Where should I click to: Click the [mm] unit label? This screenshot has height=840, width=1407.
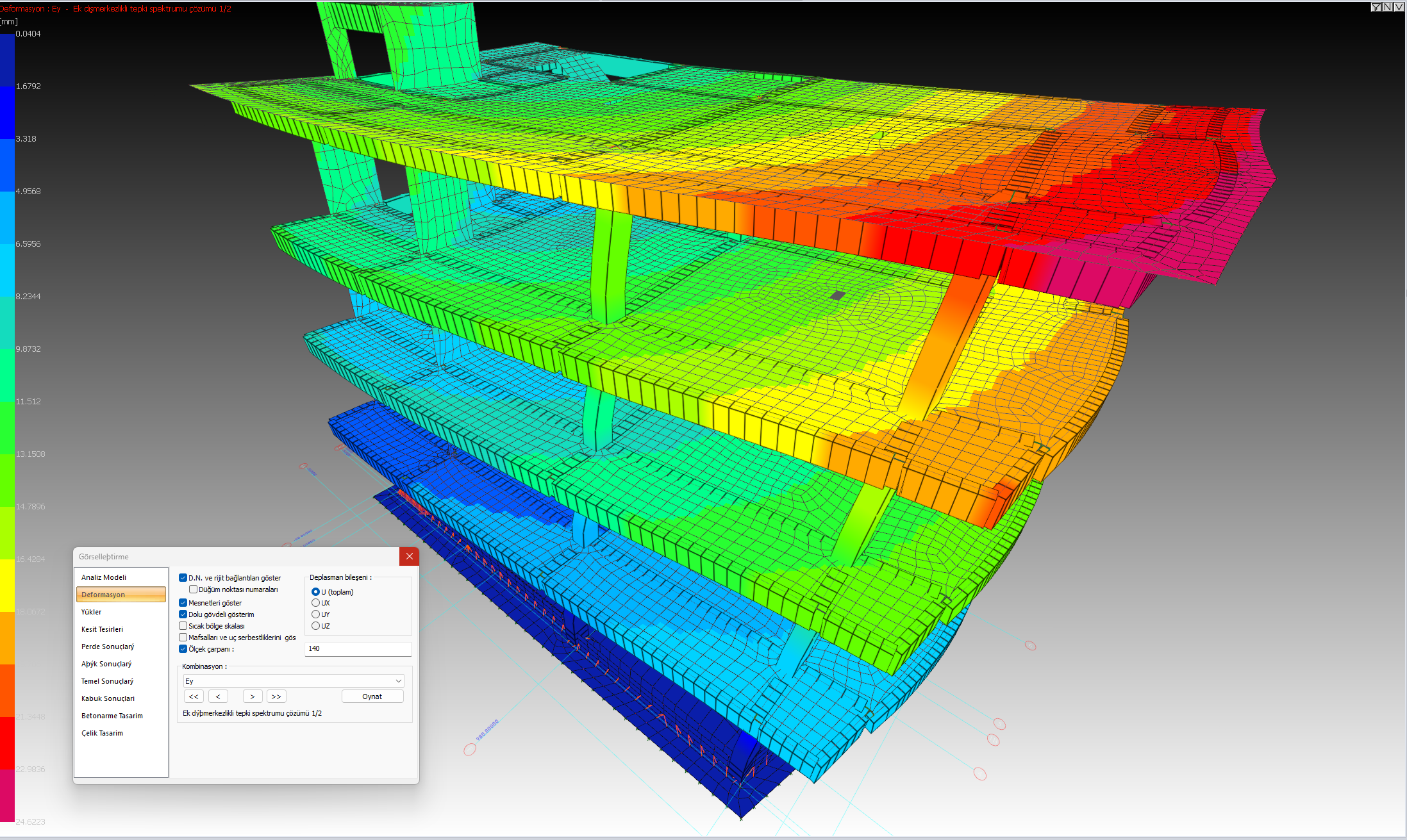9,22
